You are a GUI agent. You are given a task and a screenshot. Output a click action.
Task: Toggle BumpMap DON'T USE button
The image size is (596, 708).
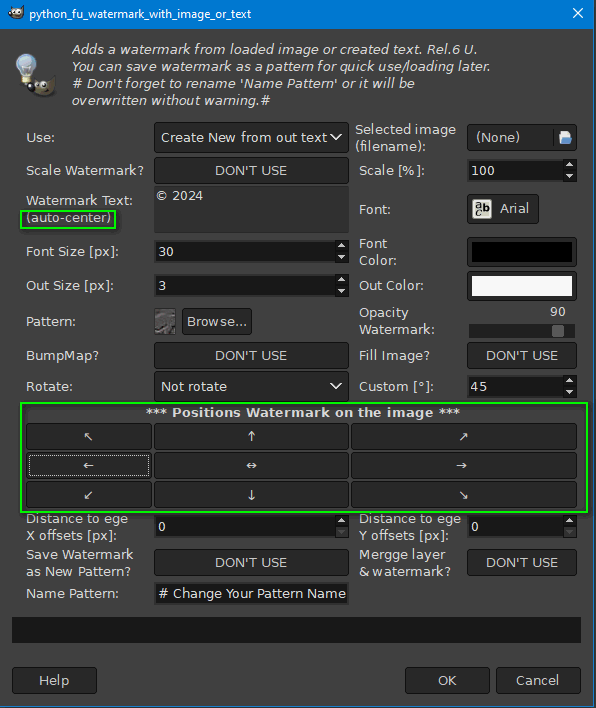(251, 356)
